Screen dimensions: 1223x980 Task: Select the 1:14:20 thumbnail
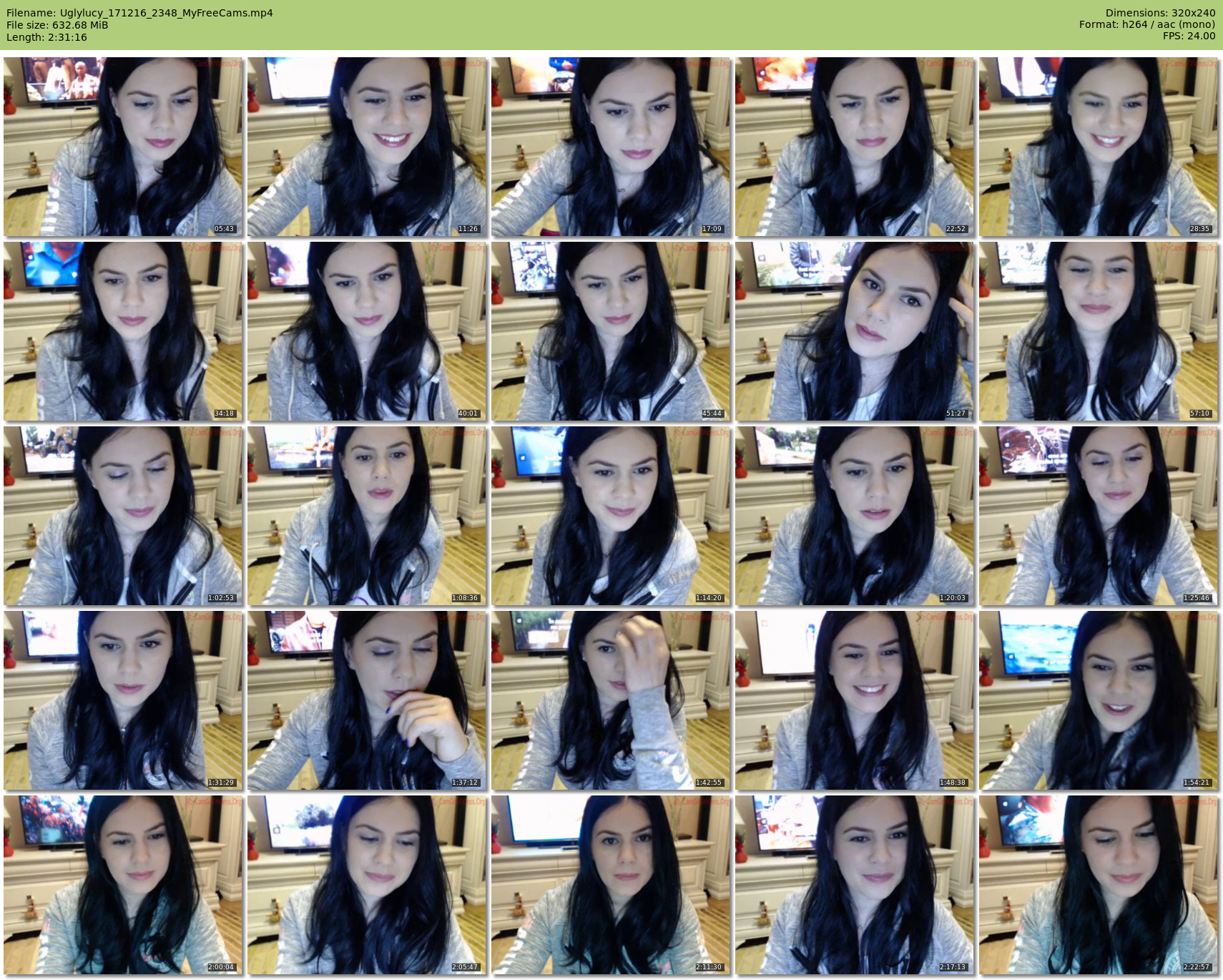(x=611, y=516)
